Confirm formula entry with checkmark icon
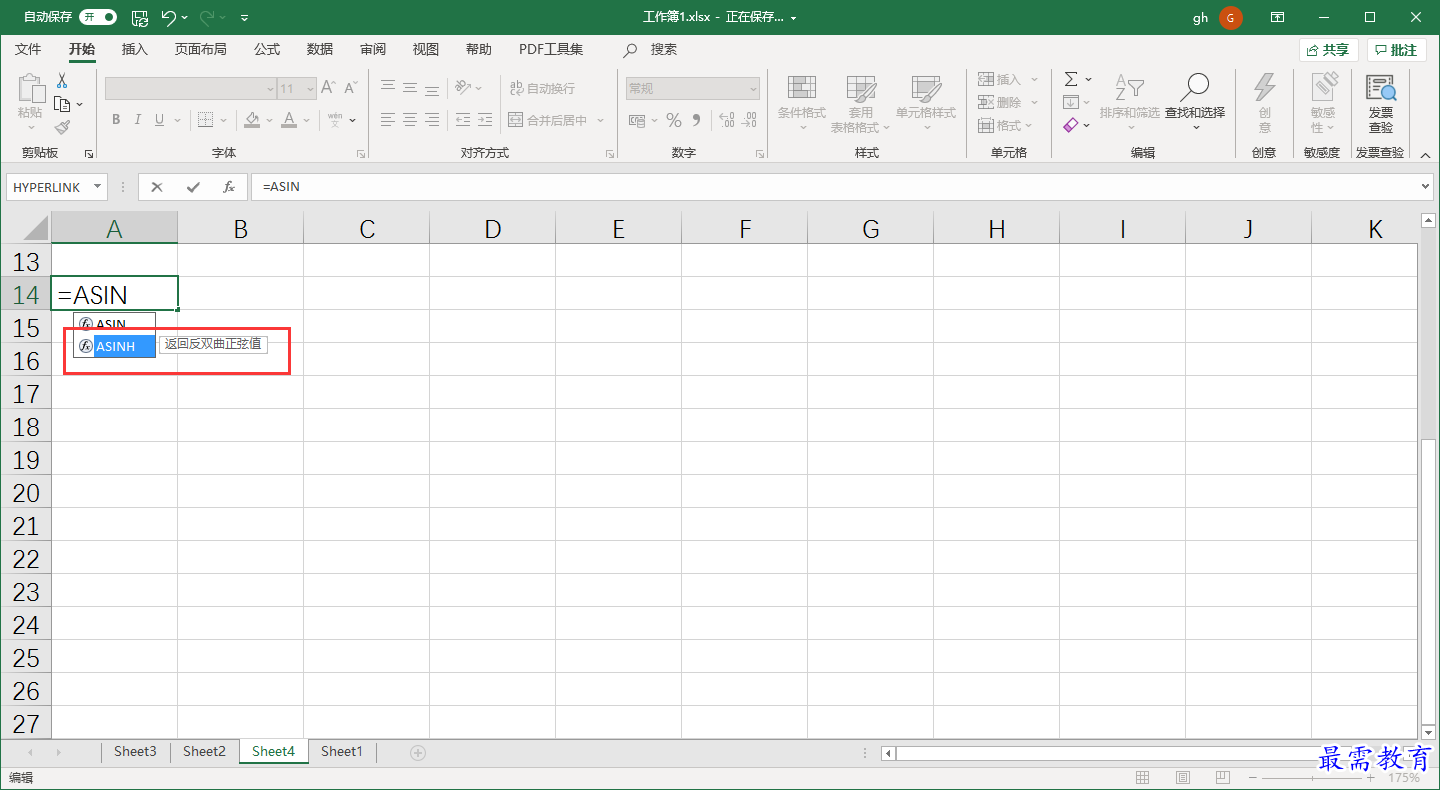 193,187
